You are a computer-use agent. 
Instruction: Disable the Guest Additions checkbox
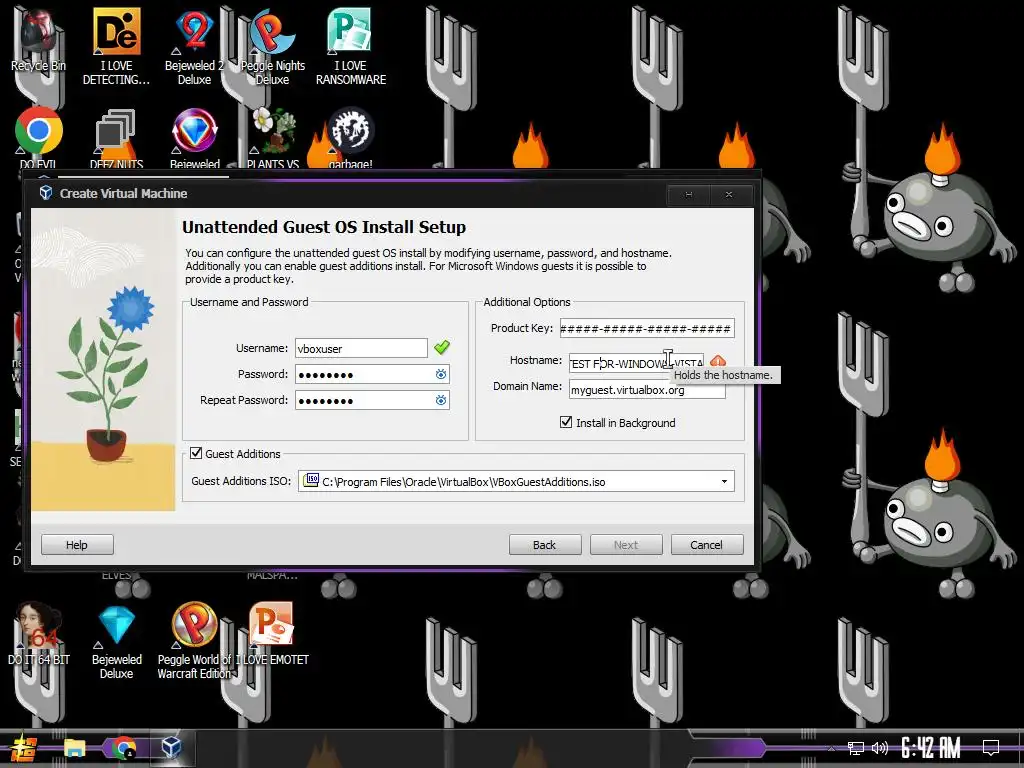pyautogui.click(x=196, y=453)
